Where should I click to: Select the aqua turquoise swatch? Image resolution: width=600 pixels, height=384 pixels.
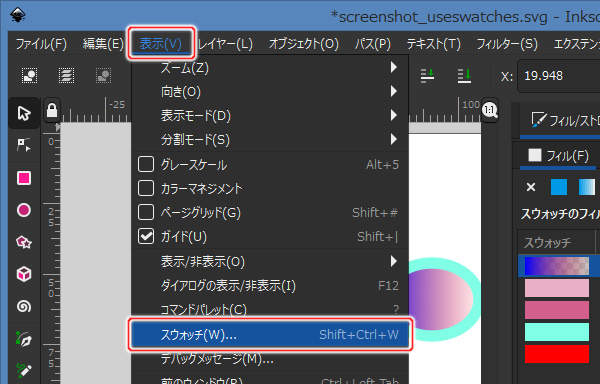557,332
